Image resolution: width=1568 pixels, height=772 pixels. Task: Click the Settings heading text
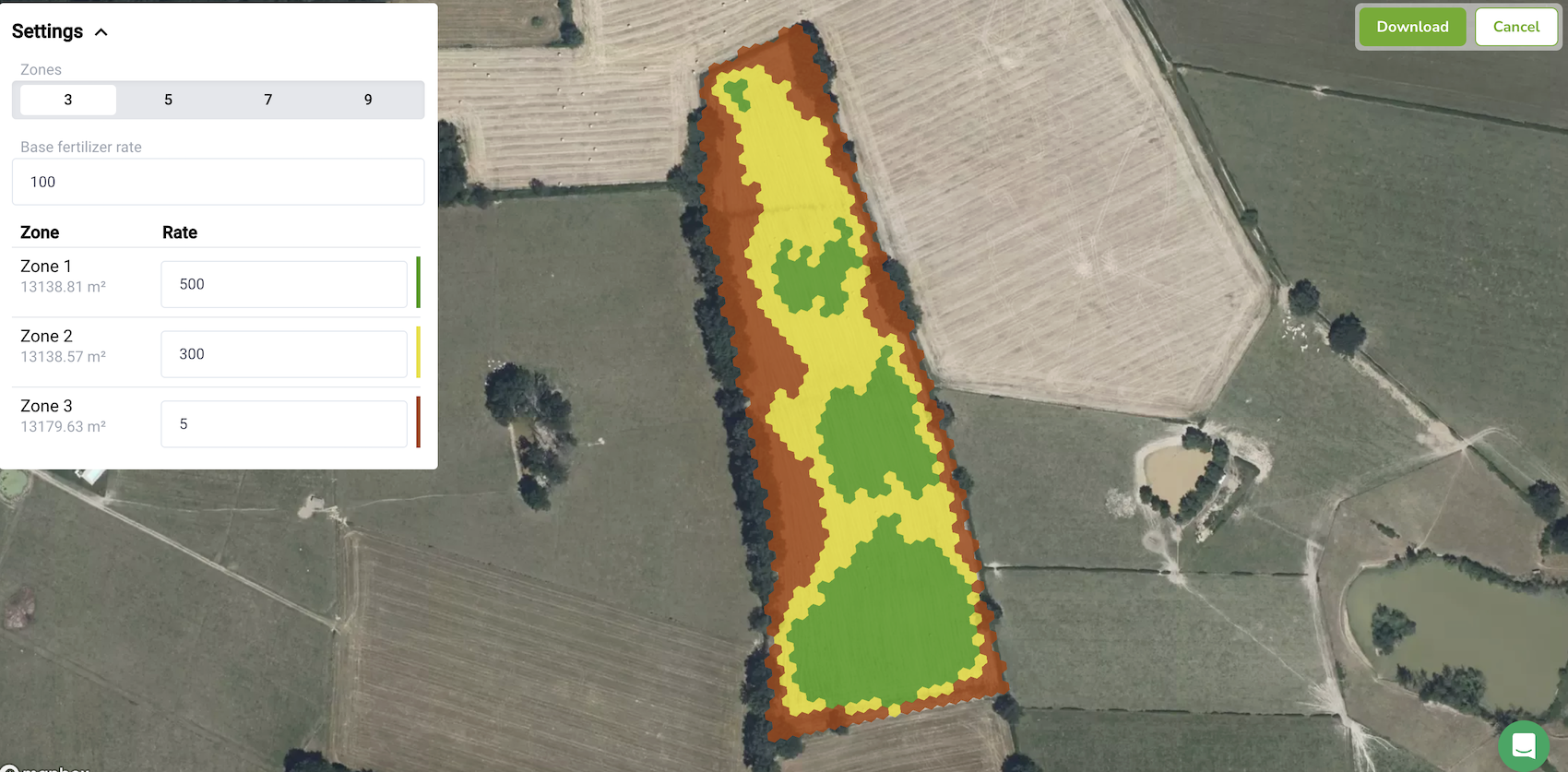(x=48, y=31)
